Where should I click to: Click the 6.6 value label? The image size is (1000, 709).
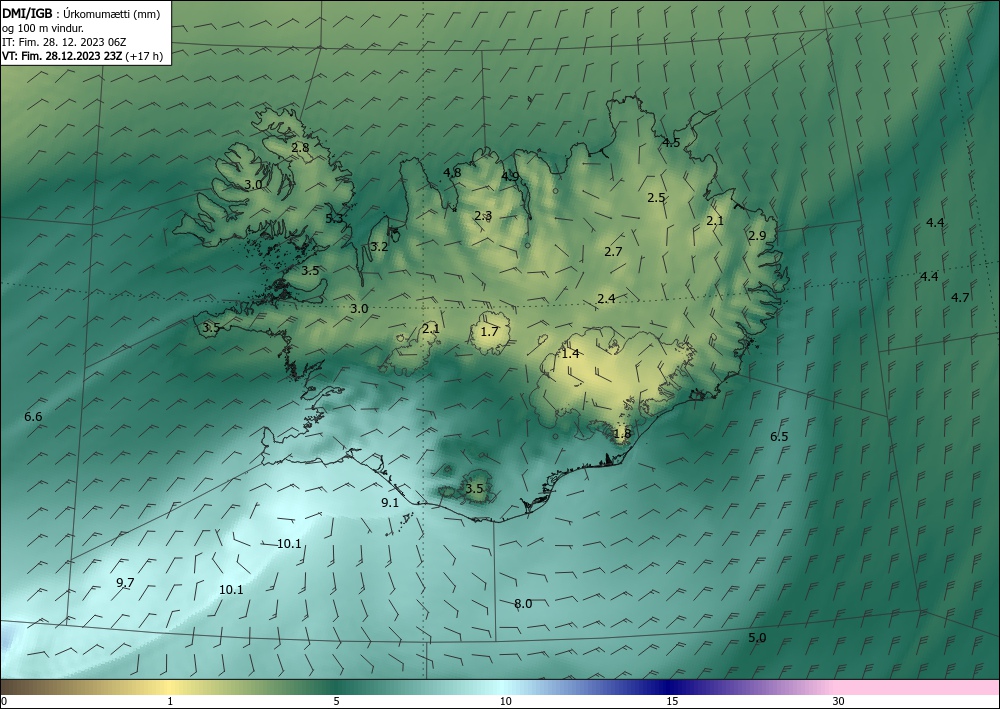tap(33, 417)
